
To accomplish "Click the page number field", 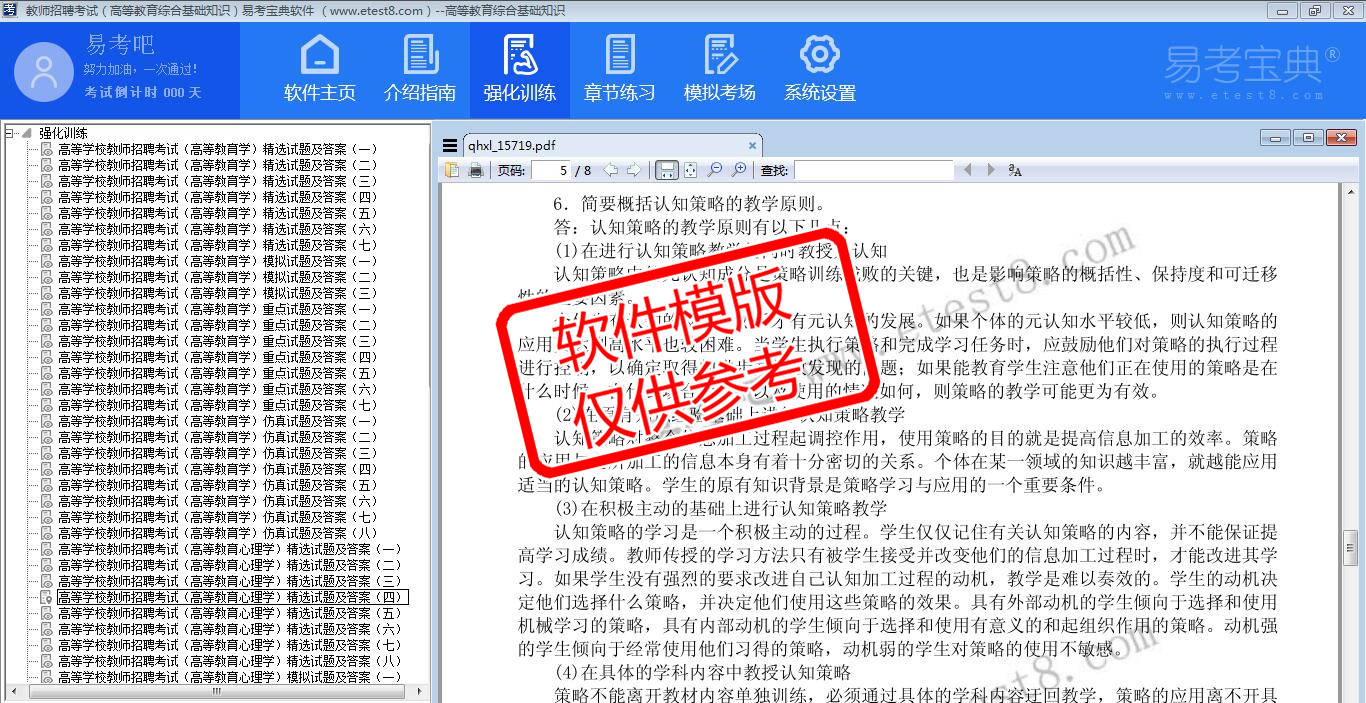I will click(x=550, y=171).
